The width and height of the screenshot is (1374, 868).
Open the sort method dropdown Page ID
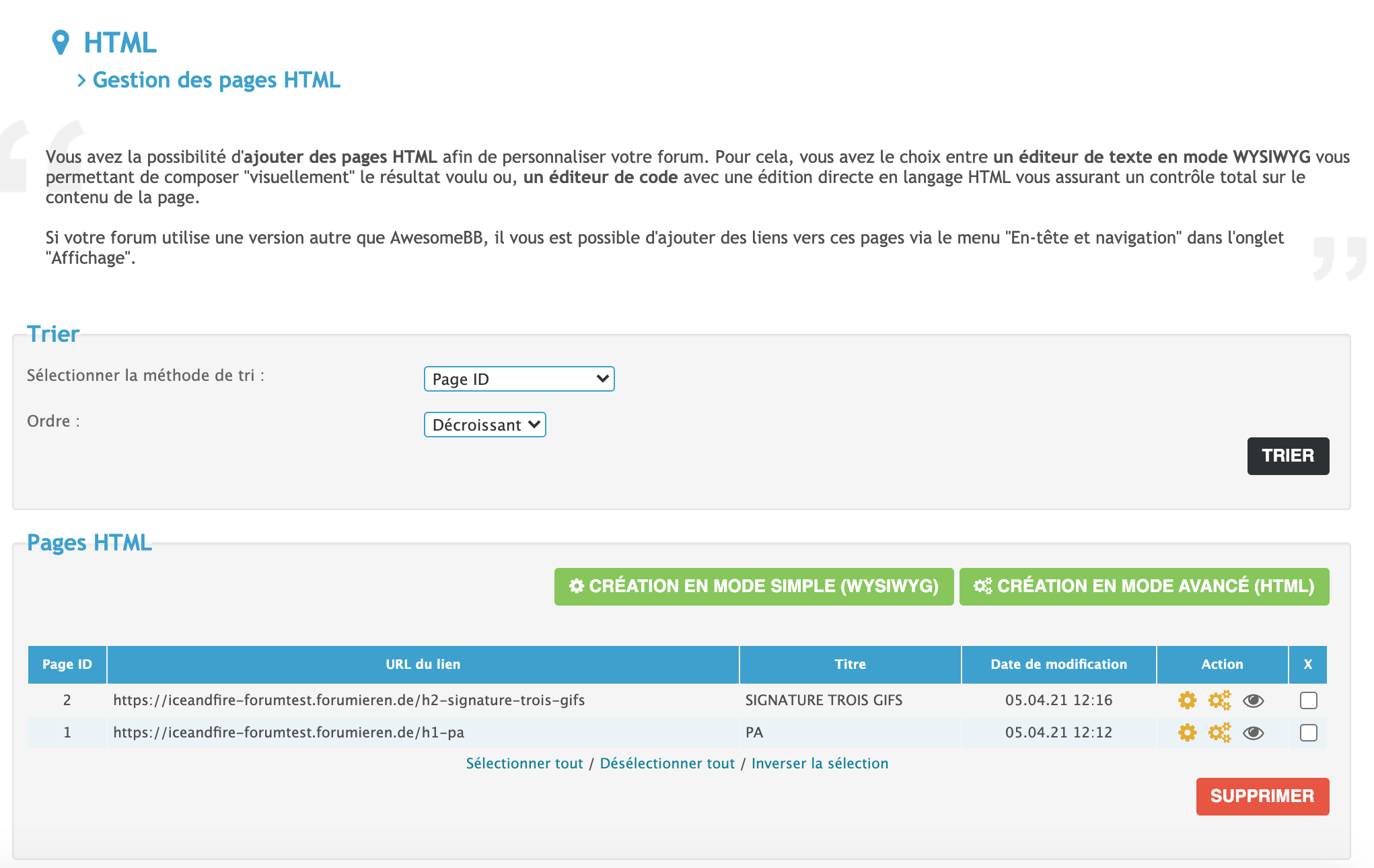click(x=519, y=379)
